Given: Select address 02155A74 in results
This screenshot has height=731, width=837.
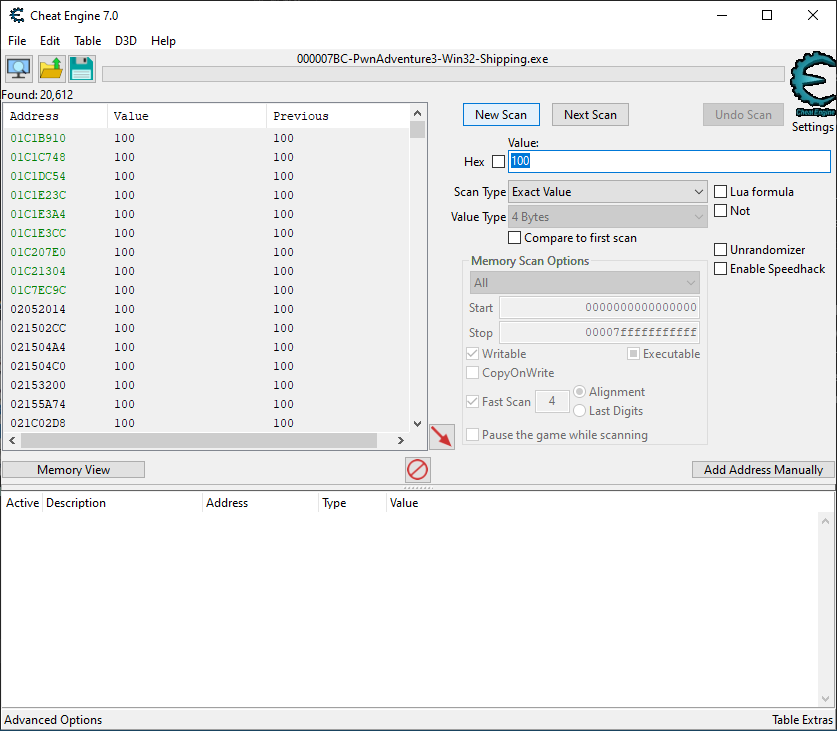Looking at the screenshot, I should (38, 404).
